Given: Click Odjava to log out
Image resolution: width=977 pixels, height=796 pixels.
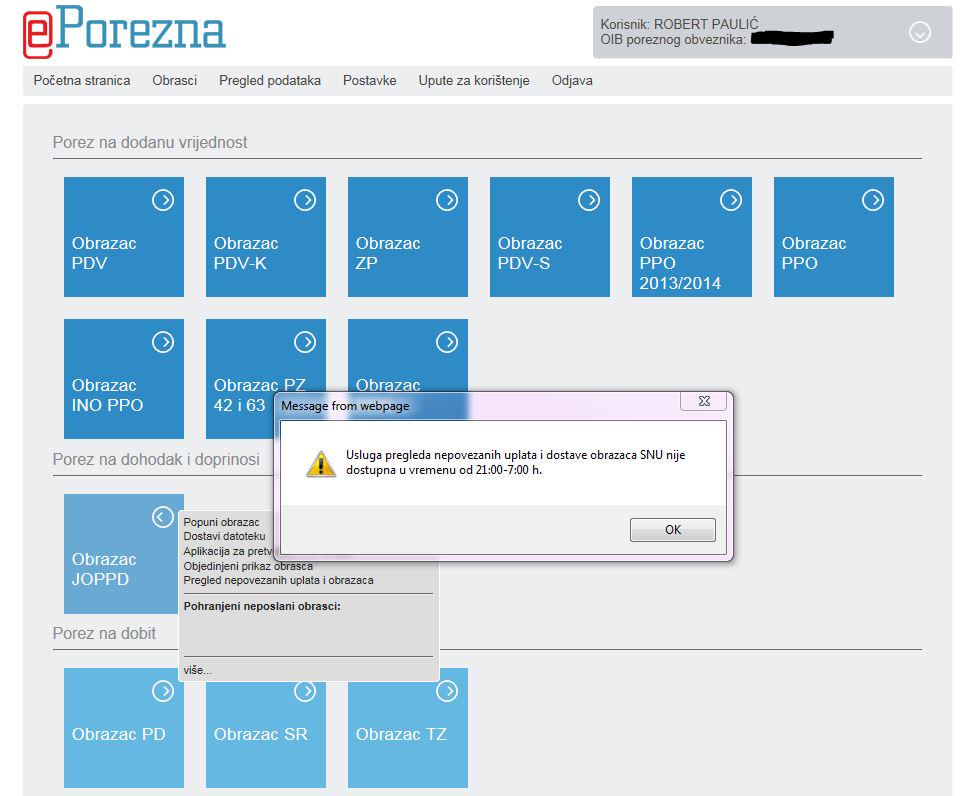Looking at the screenshot, I should pos(572,80).
